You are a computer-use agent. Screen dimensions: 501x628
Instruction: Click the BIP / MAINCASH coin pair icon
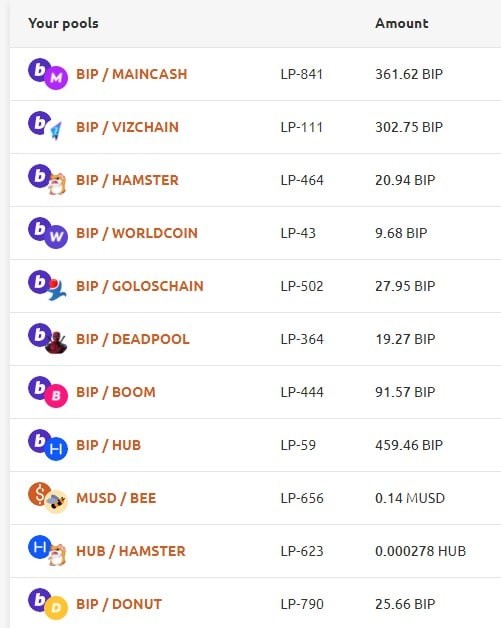48,74
